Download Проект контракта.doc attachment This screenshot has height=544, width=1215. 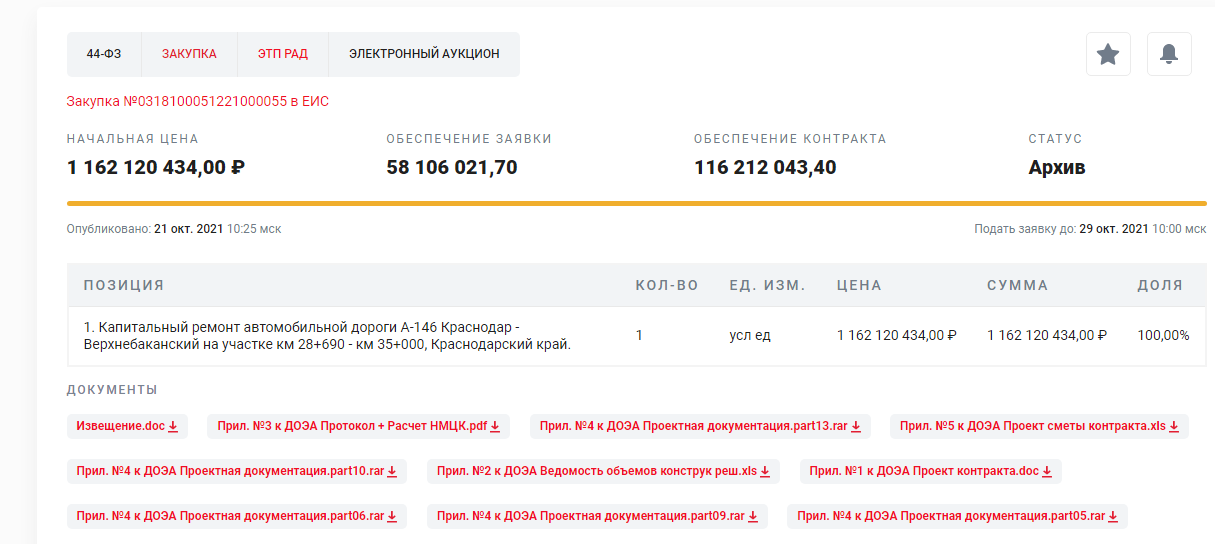point(930,471)
